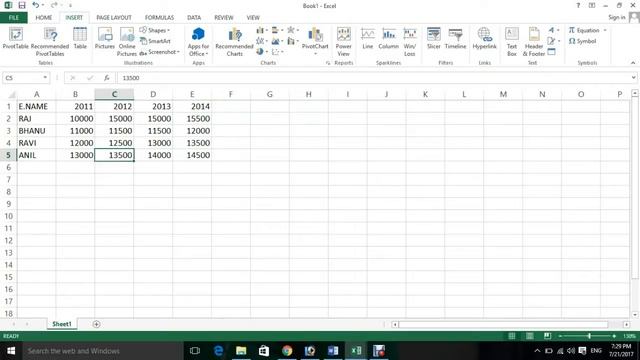Viewport: 640px width, 360px height.
Task: Insert a Table from ribbon
Action: [x=80, y=38]
